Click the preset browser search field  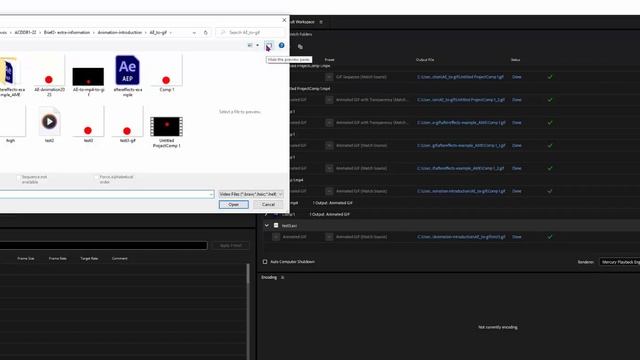click(104, 245)
